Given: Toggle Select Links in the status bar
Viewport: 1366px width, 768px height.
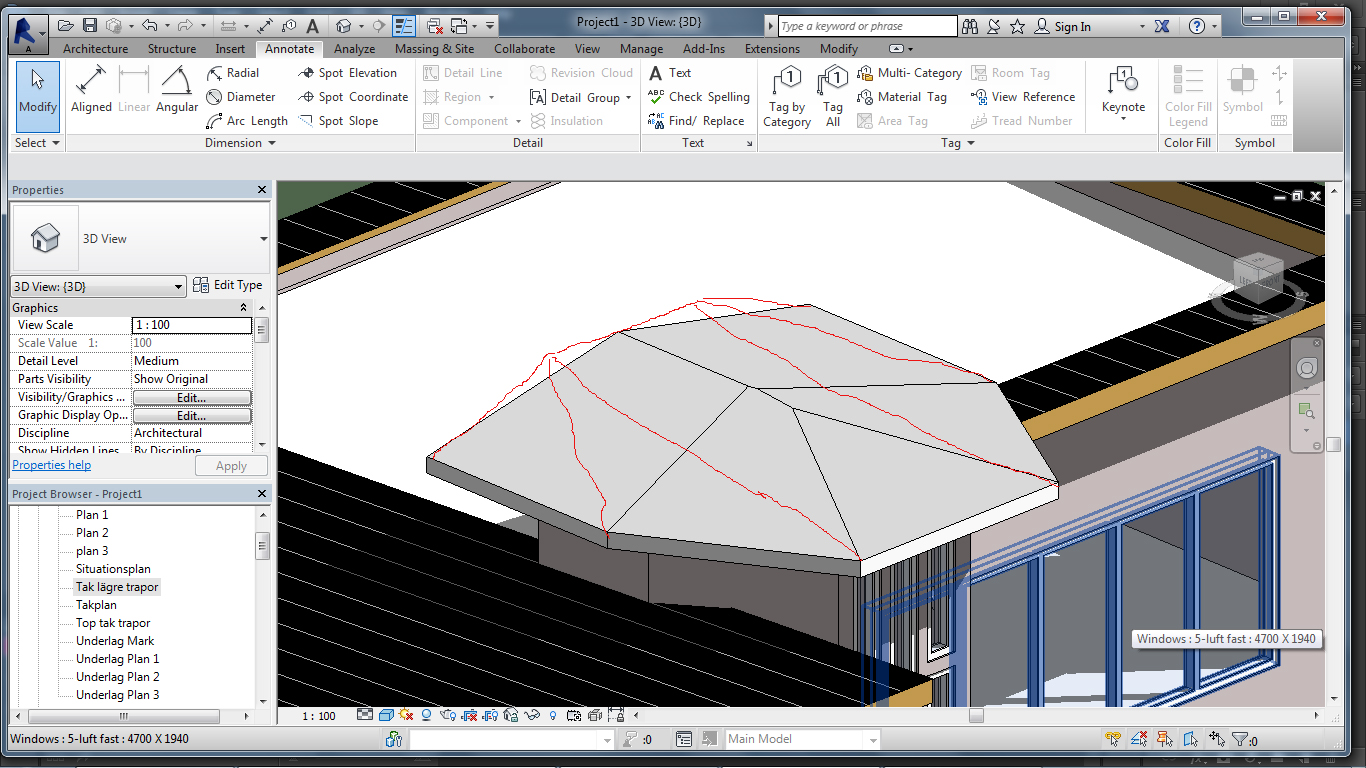Looking at the screenshot, I should pos(1113,740).
